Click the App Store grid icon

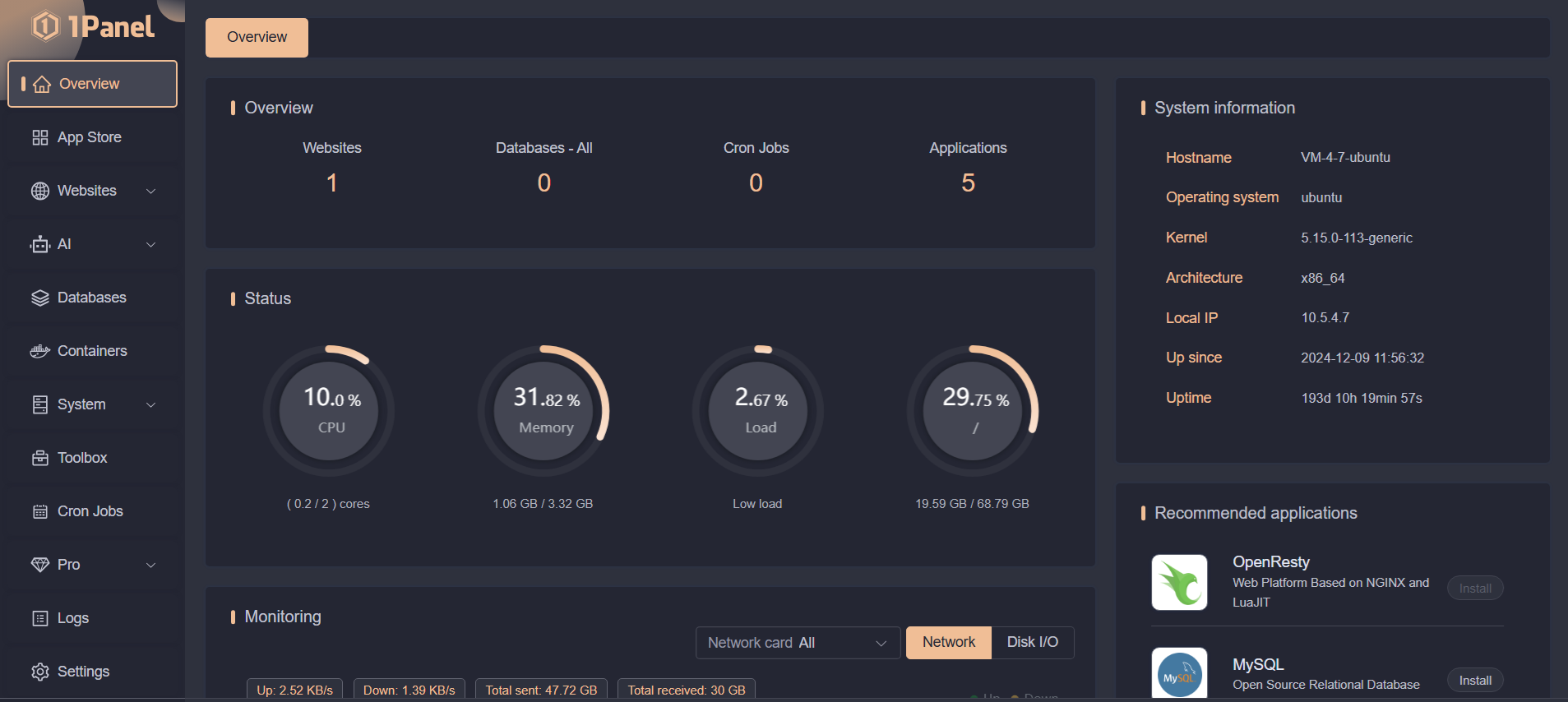(40, 137)
